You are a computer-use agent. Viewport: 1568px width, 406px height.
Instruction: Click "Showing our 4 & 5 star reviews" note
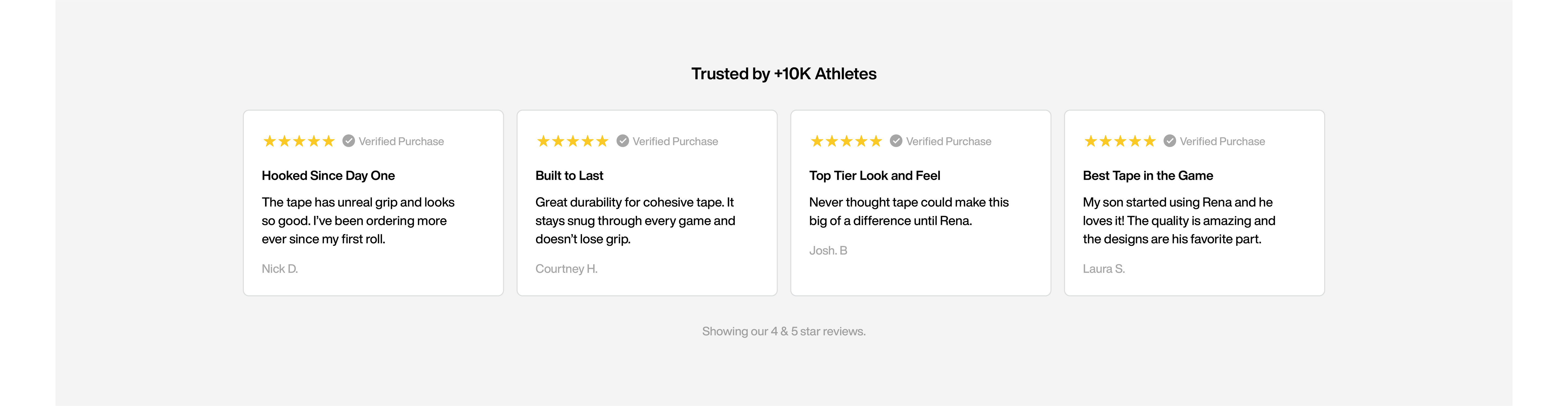783,331
